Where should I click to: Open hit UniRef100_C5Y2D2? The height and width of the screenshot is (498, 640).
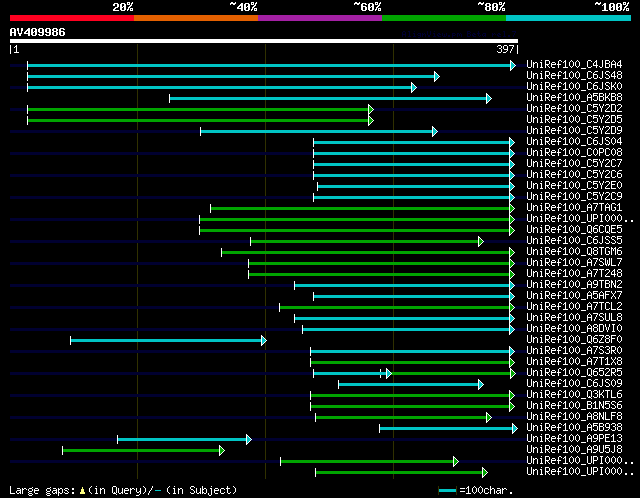pos(574,109)
